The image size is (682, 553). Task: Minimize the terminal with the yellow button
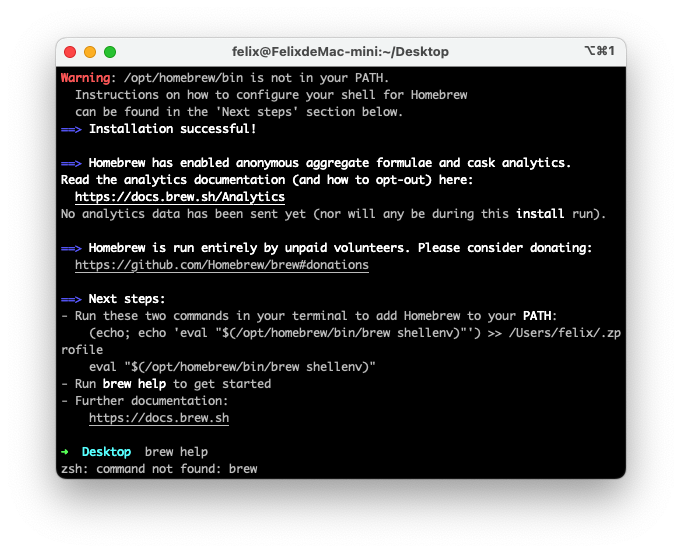tap(90, 52)
